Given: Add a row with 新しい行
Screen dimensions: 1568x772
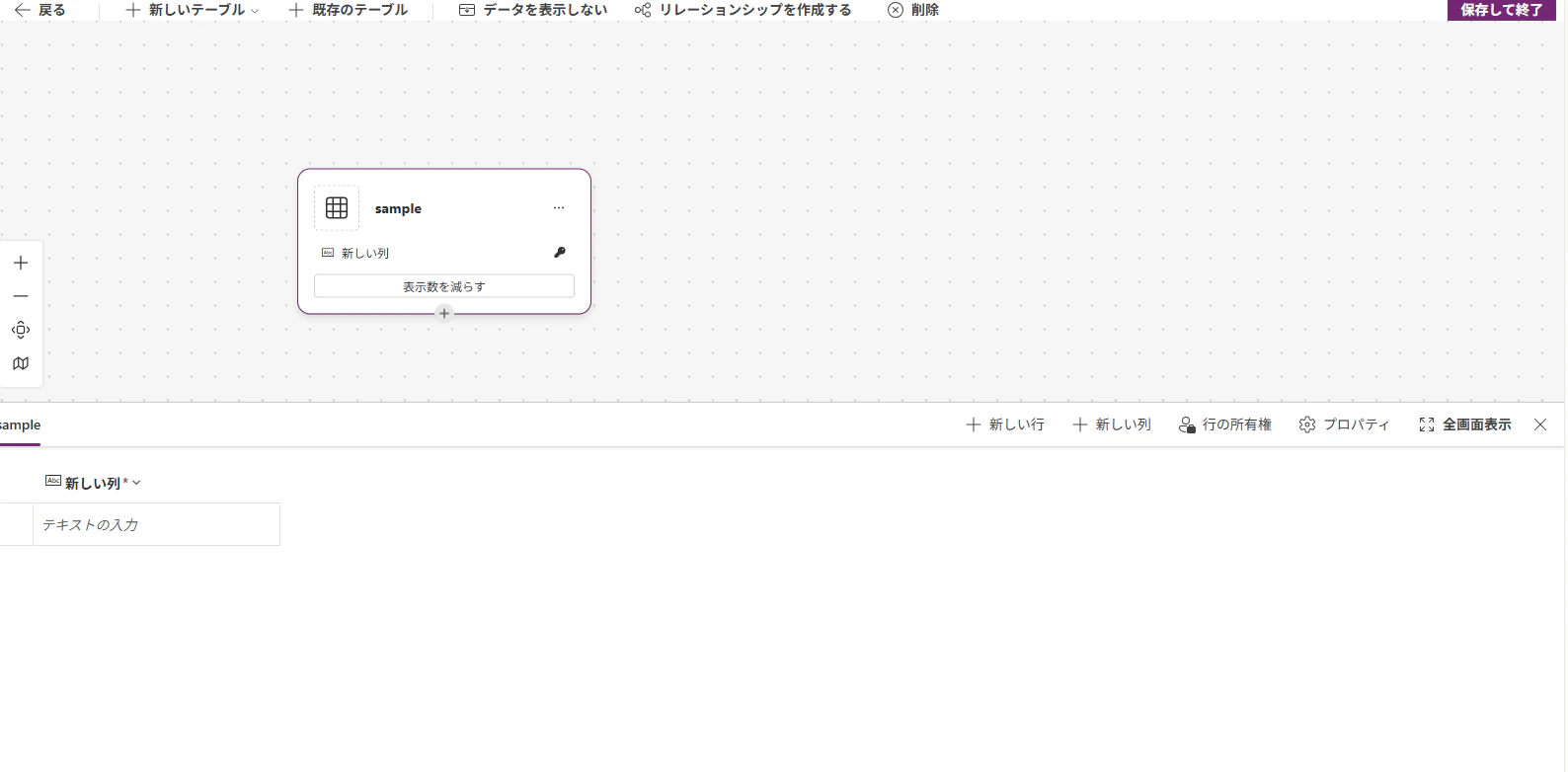Looking at the screenshot, I should tap(1004, 425).
